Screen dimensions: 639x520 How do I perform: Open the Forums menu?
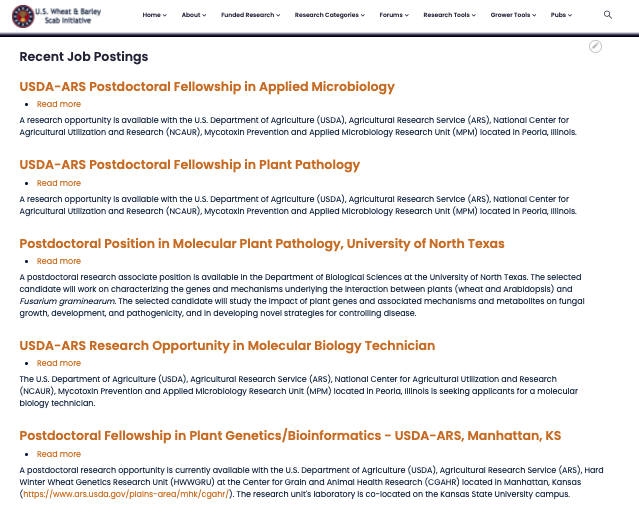tap(394, 15)
